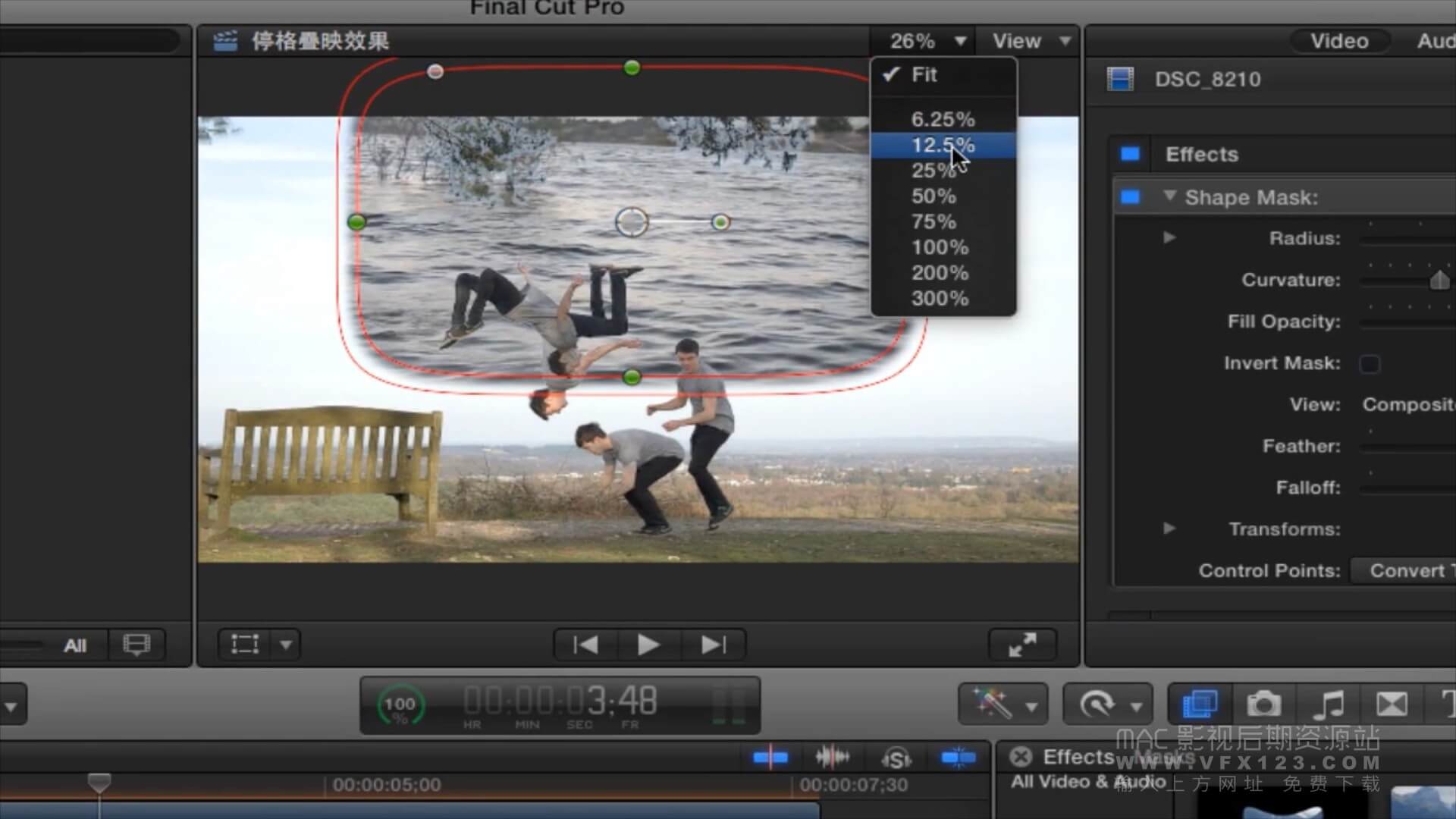
Task: Click the All filter button
Action: (74, 645)
